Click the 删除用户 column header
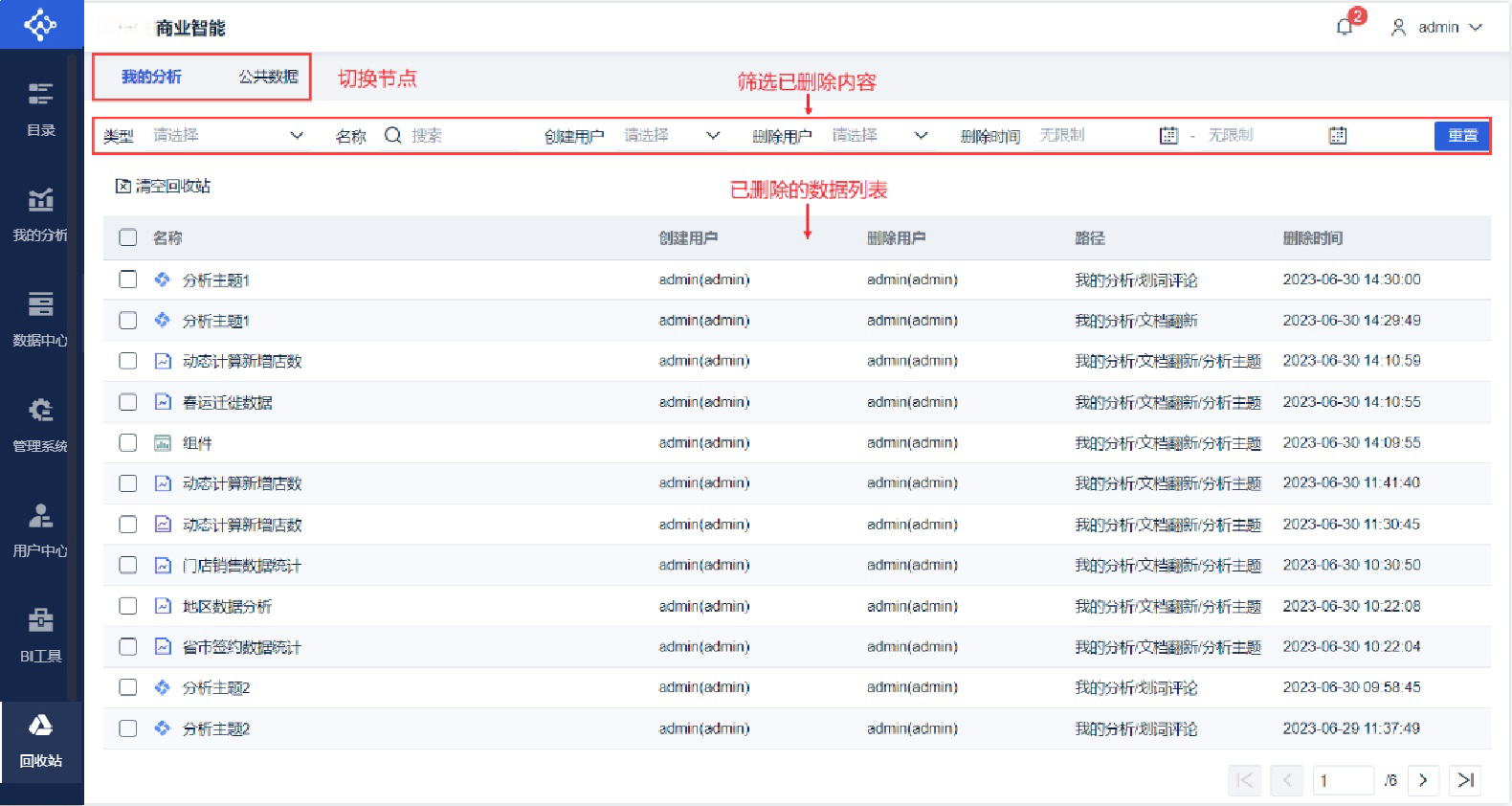This screenshot has height=806, width=1512. click(896, 238)
